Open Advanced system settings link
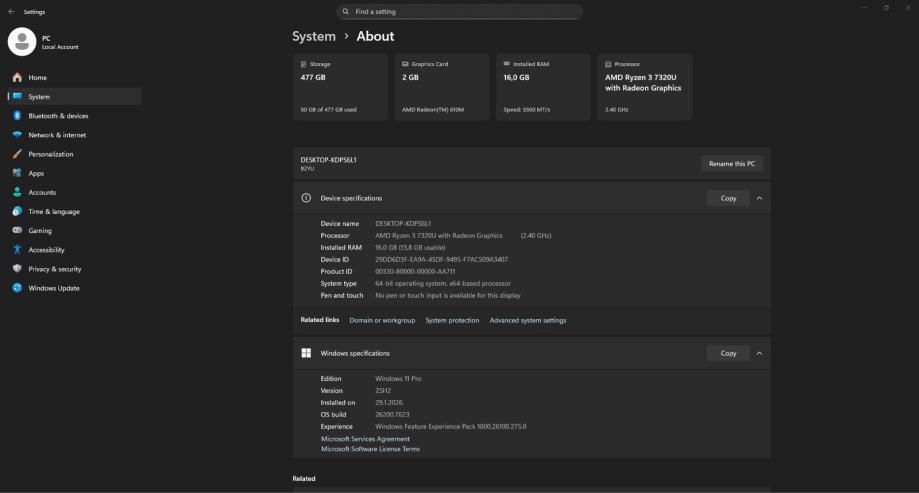This screenshot has height=493, width=919. [527, 320]
